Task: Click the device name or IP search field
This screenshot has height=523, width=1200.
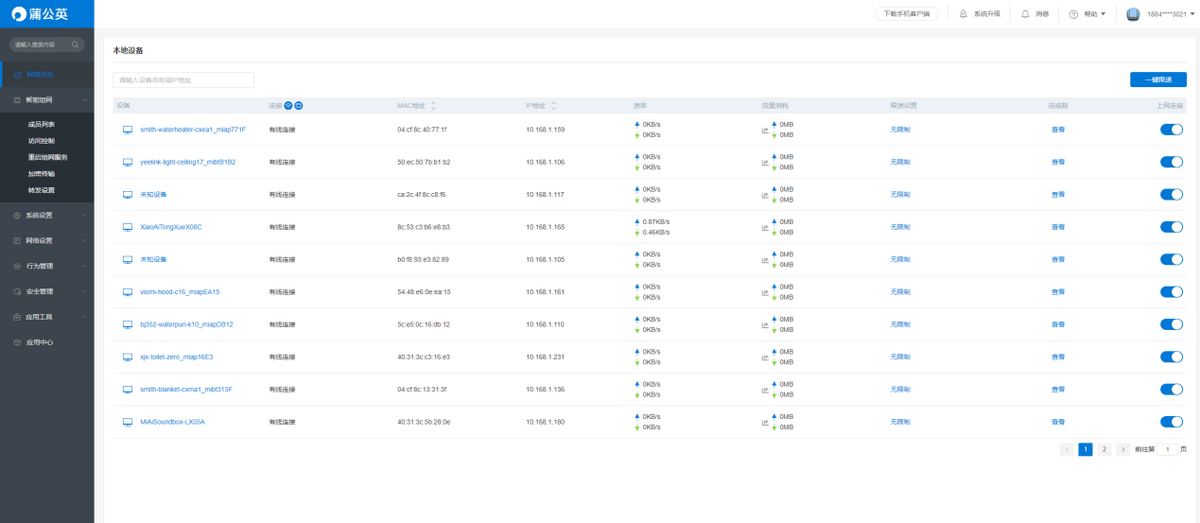Action: (x=183, y=80)
